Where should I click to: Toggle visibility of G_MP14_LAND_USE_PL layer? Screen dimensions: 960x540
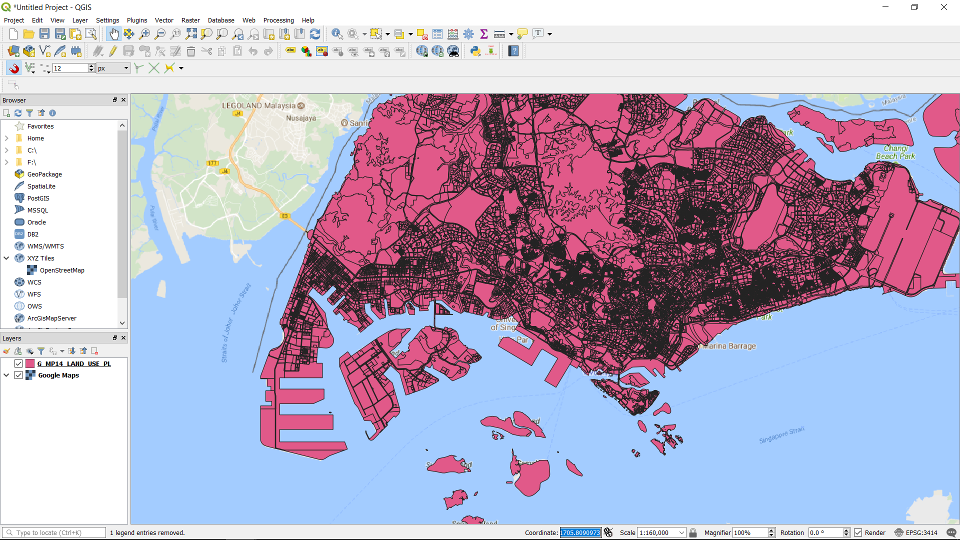click(19, 364)
